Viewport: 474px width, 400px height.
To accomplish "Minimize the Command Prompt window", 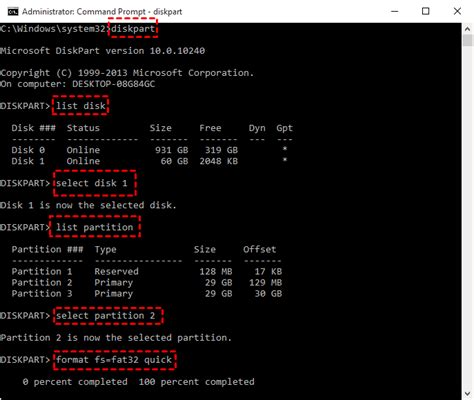I will (395, 11).
